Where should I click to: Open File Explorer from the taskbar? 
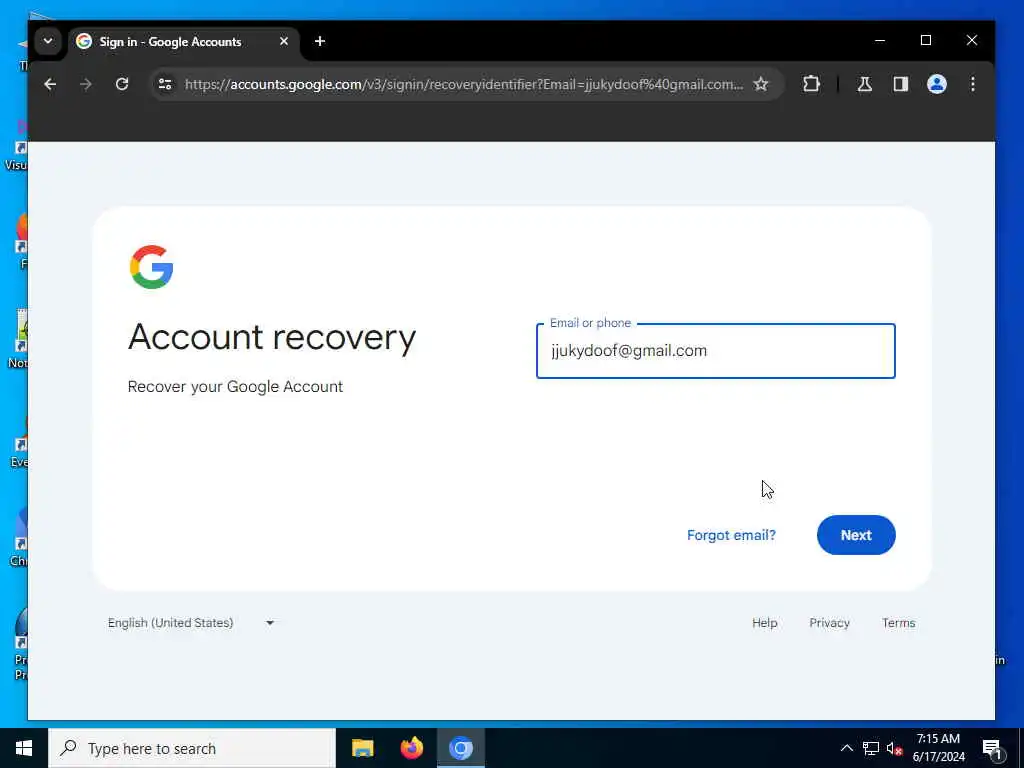(362, 748)
